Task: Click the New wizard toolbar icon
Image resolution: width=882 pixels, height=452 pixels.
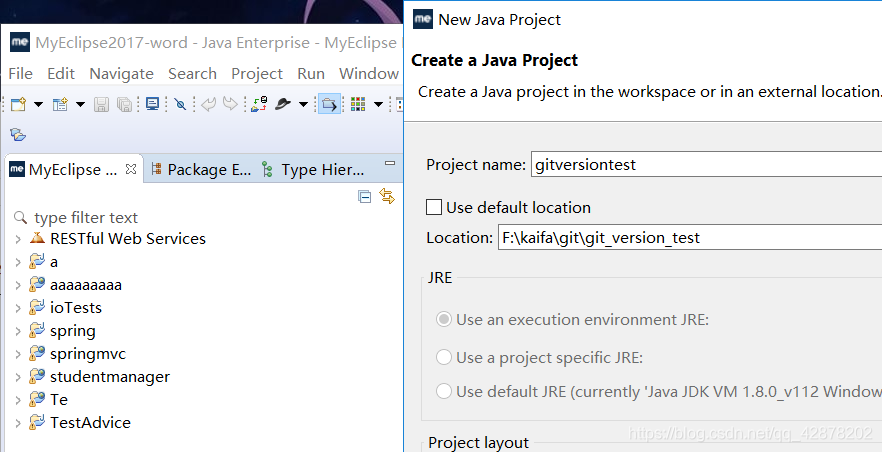Action: coord(19,104)
